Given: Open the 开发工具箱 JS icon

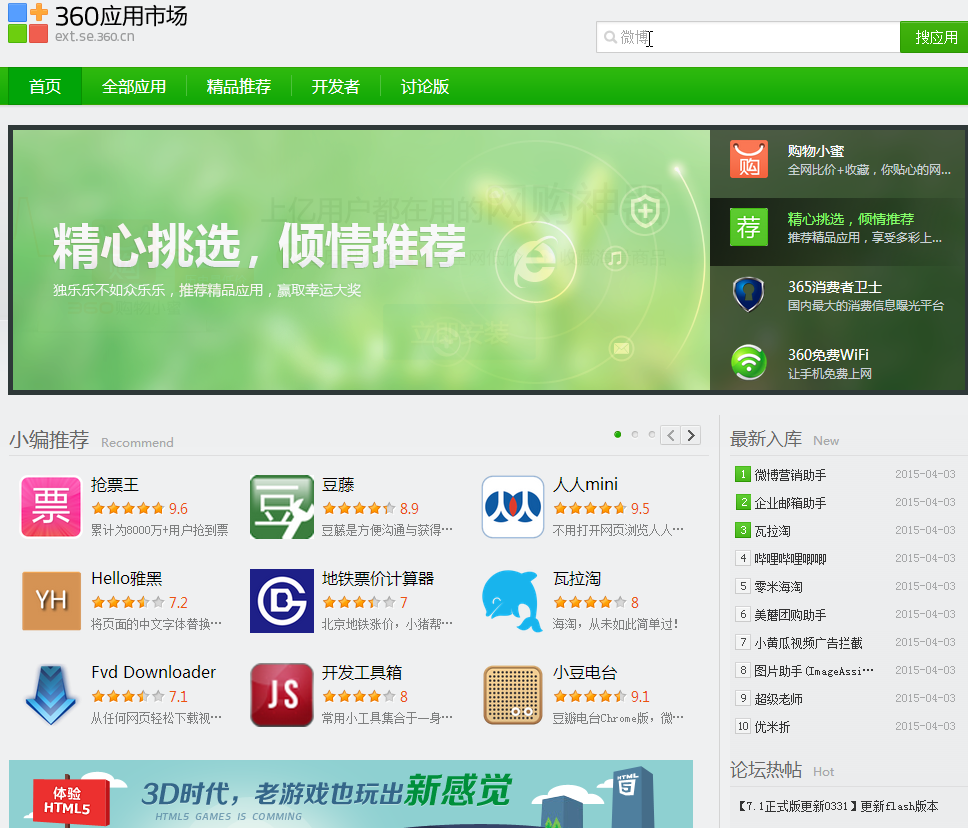Looking at the screenshot, I should [x=282, y=695].
